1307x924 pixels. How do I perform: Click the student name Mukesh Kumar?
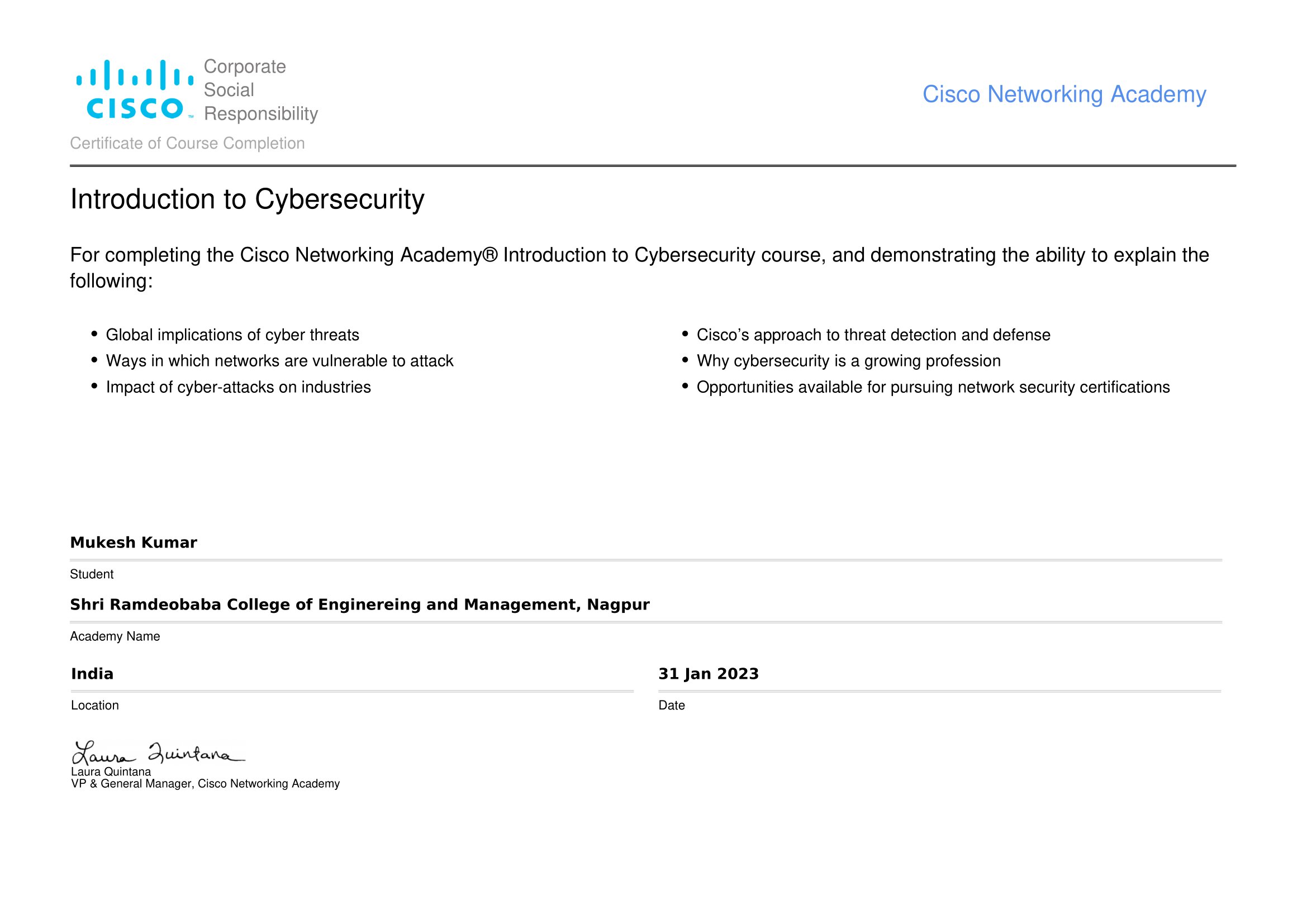tap(133, 543)
